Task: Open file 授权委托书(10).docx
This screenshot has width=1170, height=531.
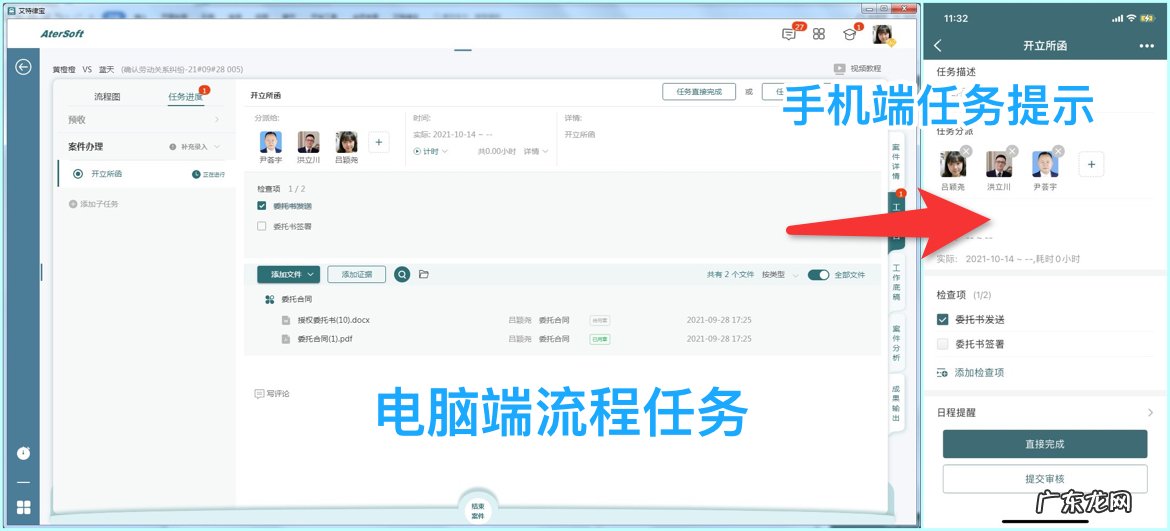Action: coord(334,320)
